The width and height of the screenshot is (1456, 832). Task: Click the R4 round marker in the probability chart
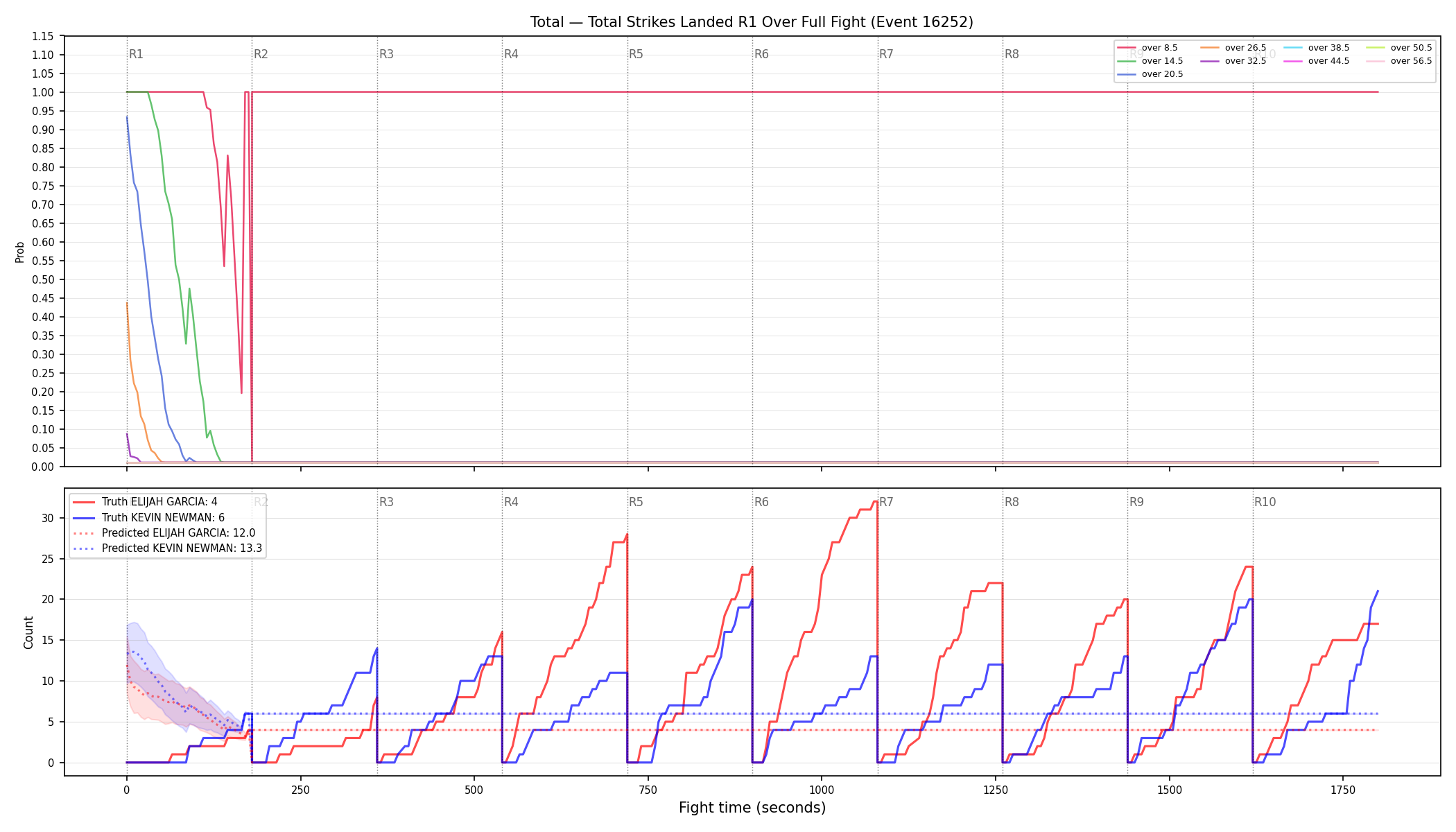pyautogui.click(x=511, y=54)
